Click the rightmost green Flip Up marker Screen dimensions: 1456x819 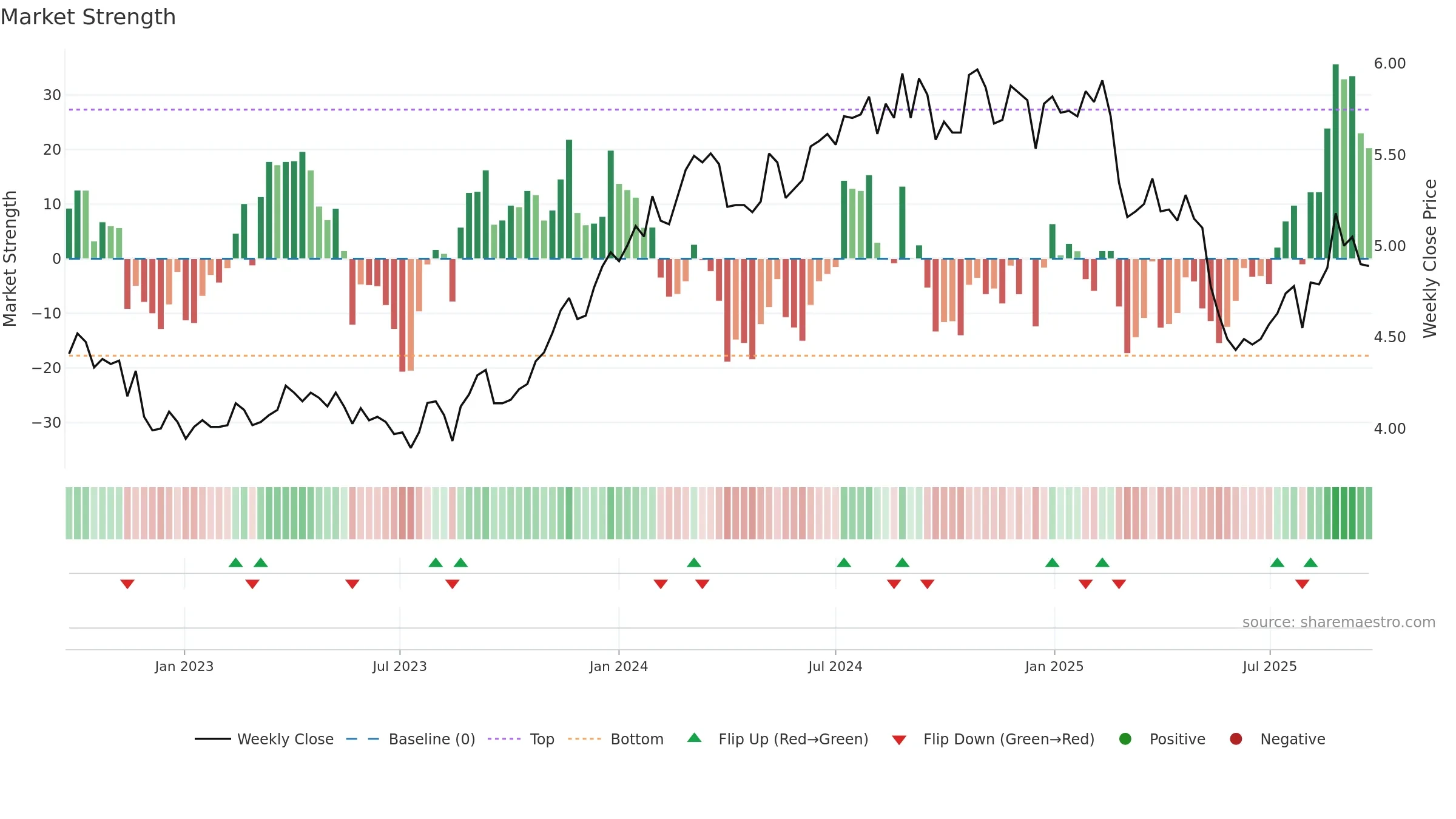pyautogui.click(x=1310, y=562)
